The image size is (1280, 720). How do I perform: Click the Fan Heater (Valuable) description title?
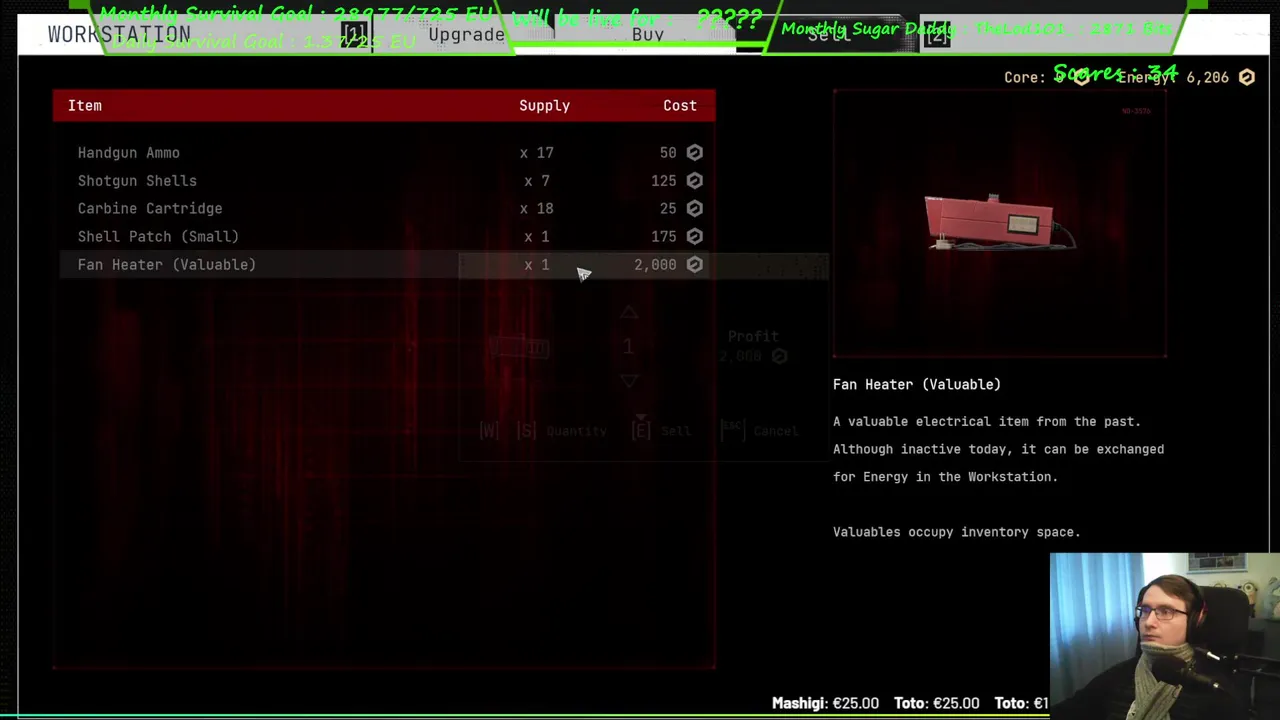click(917, 384)
